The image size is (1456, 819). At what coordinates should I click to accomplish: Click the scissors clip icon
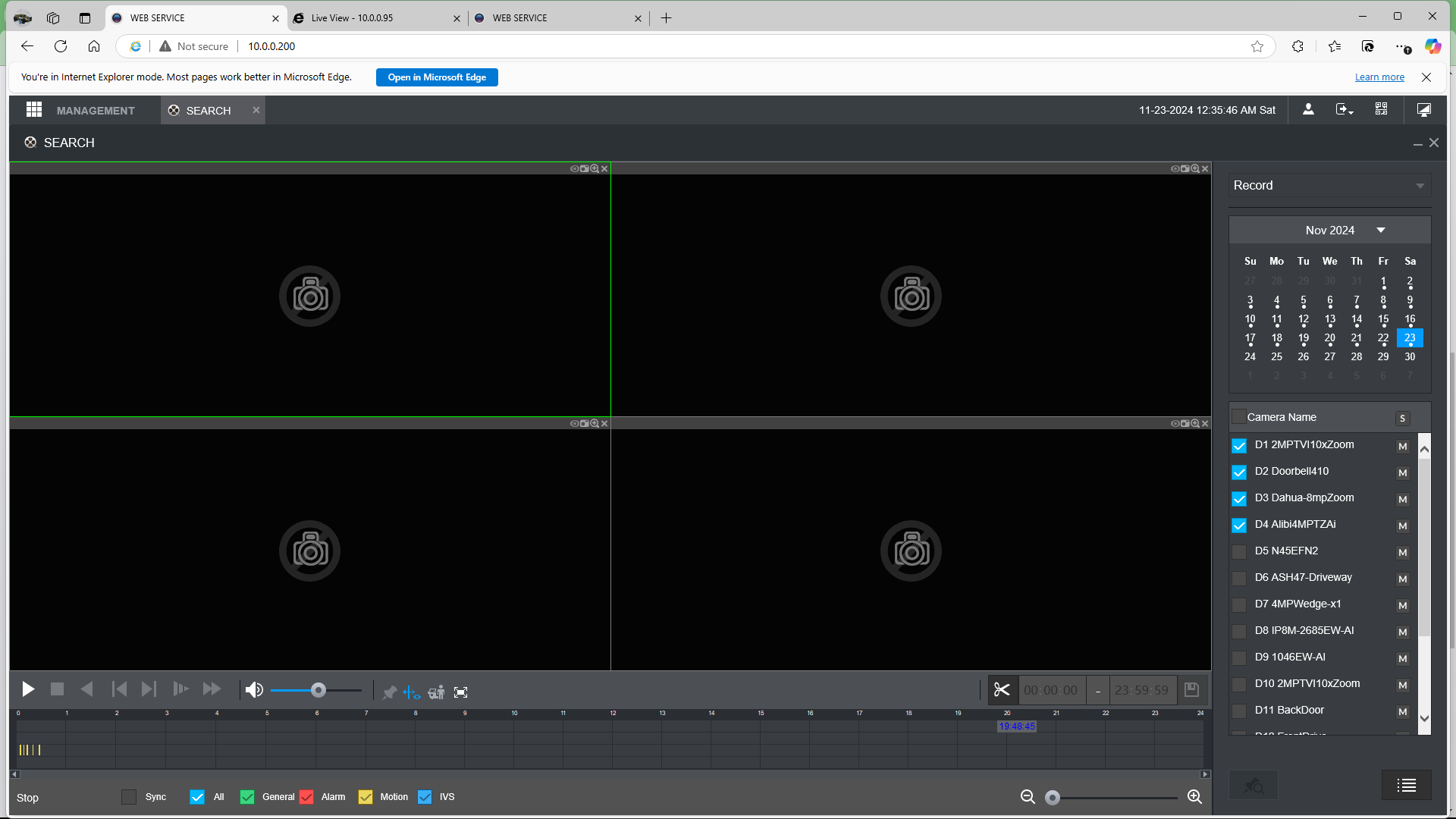tap(1002, 690)
